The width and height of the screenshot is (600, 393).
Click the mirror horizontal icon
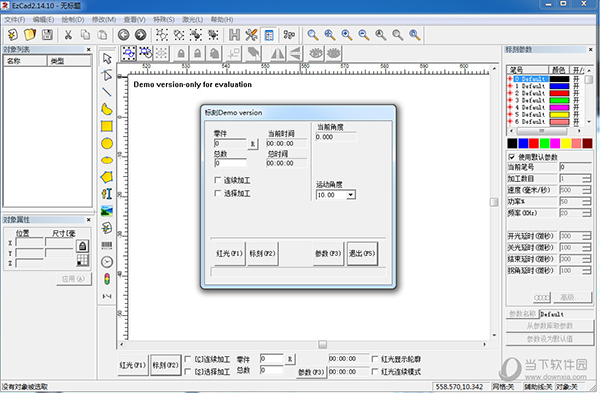277,54
